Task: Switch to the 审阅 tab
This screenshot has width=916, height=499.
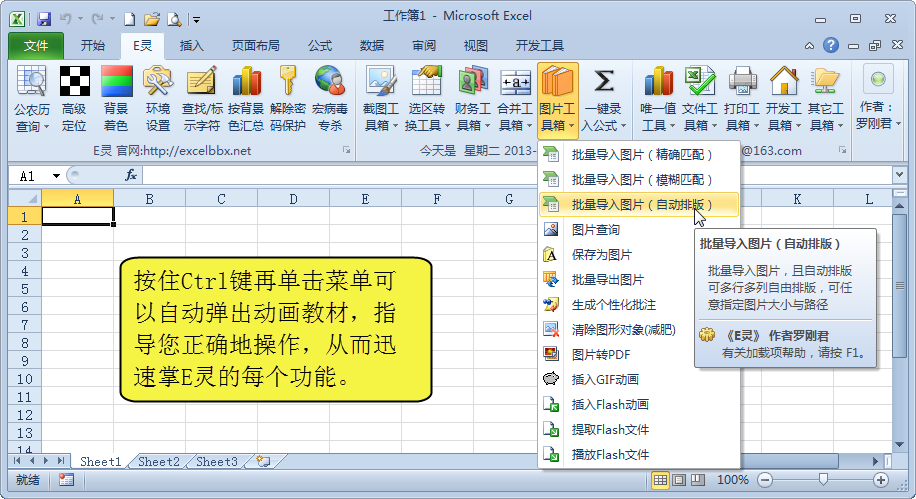Action: coord(424,46)
